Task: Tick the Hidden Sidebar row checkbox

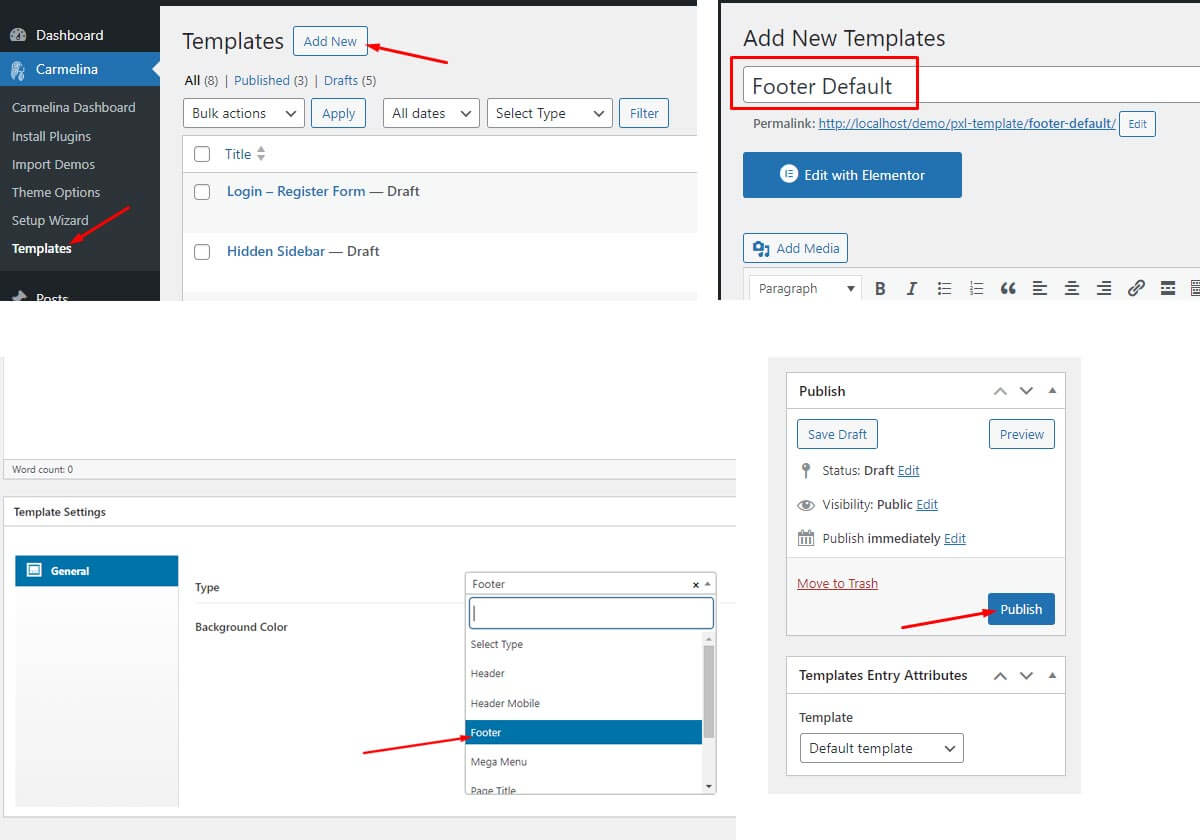Action: [x=202, y=252]
